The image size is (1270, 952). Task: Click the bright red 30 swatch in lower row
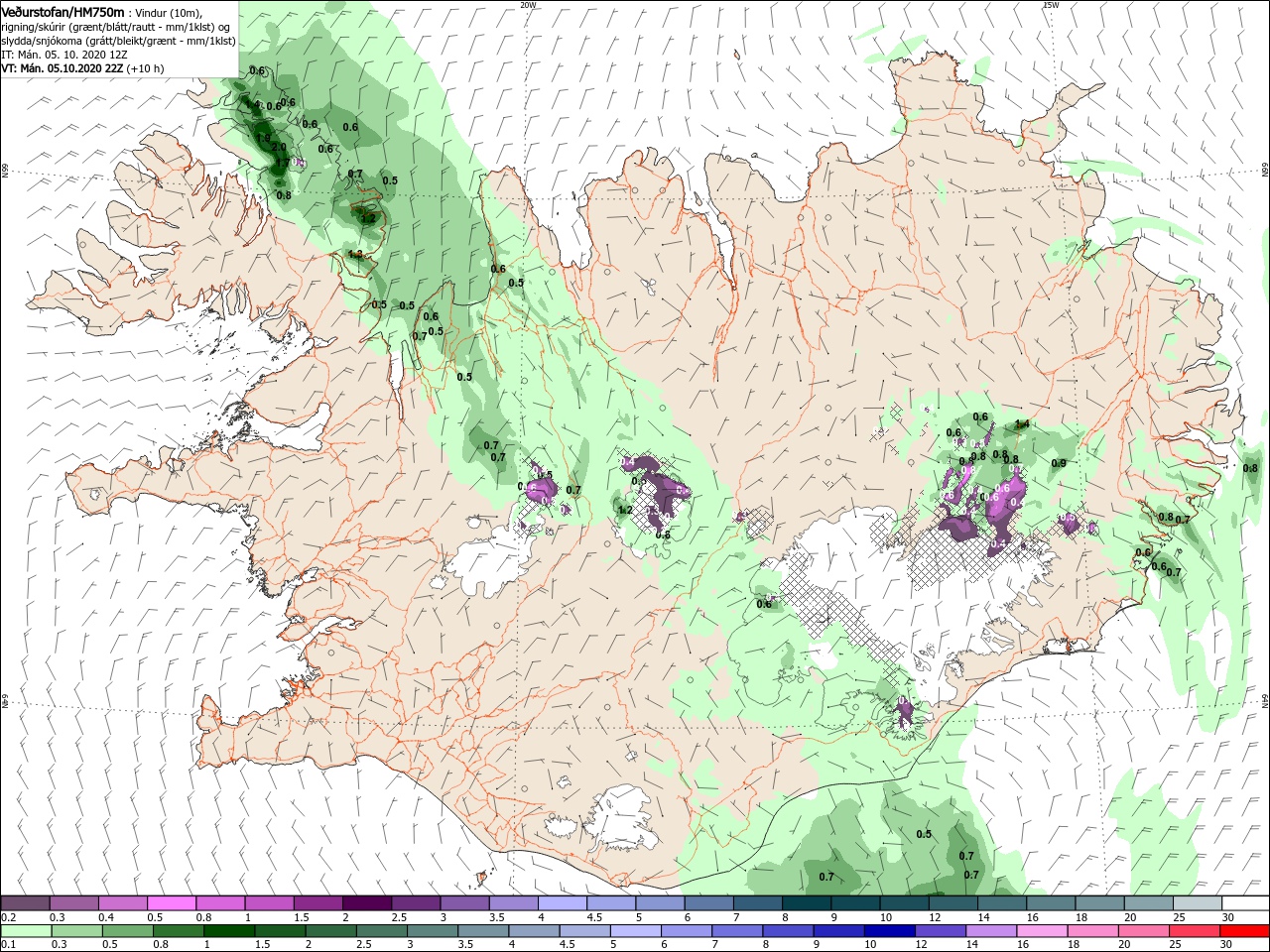click(x=1245, y=931)
